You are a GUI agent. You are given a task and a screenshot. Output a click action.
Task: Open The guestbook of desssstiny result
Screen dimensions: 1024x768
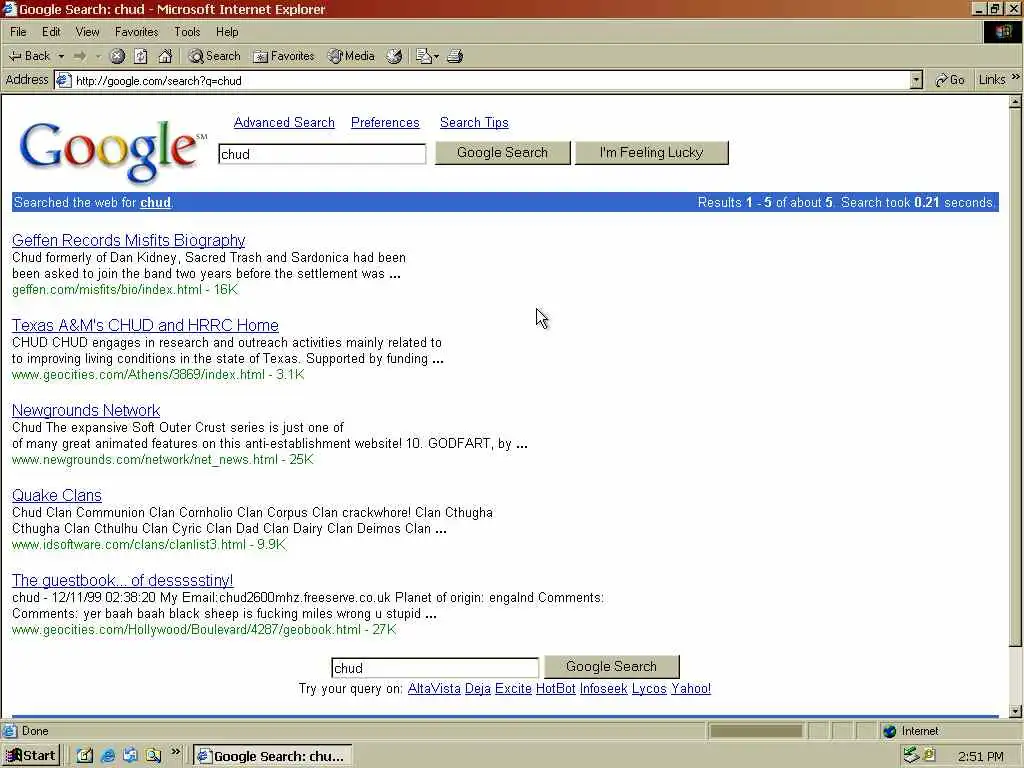[x=123, y=580]
